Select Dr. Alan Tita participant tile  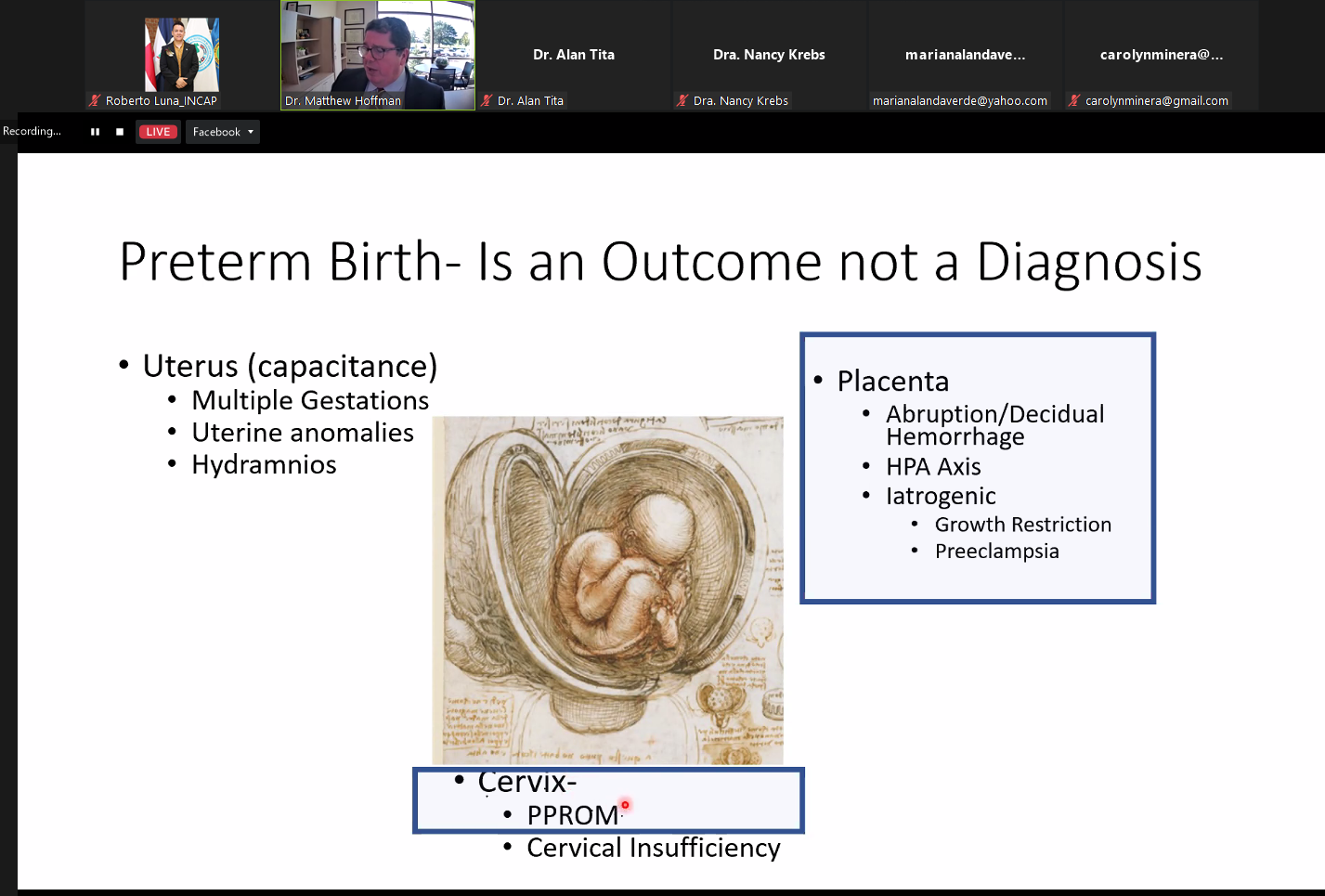574,56
